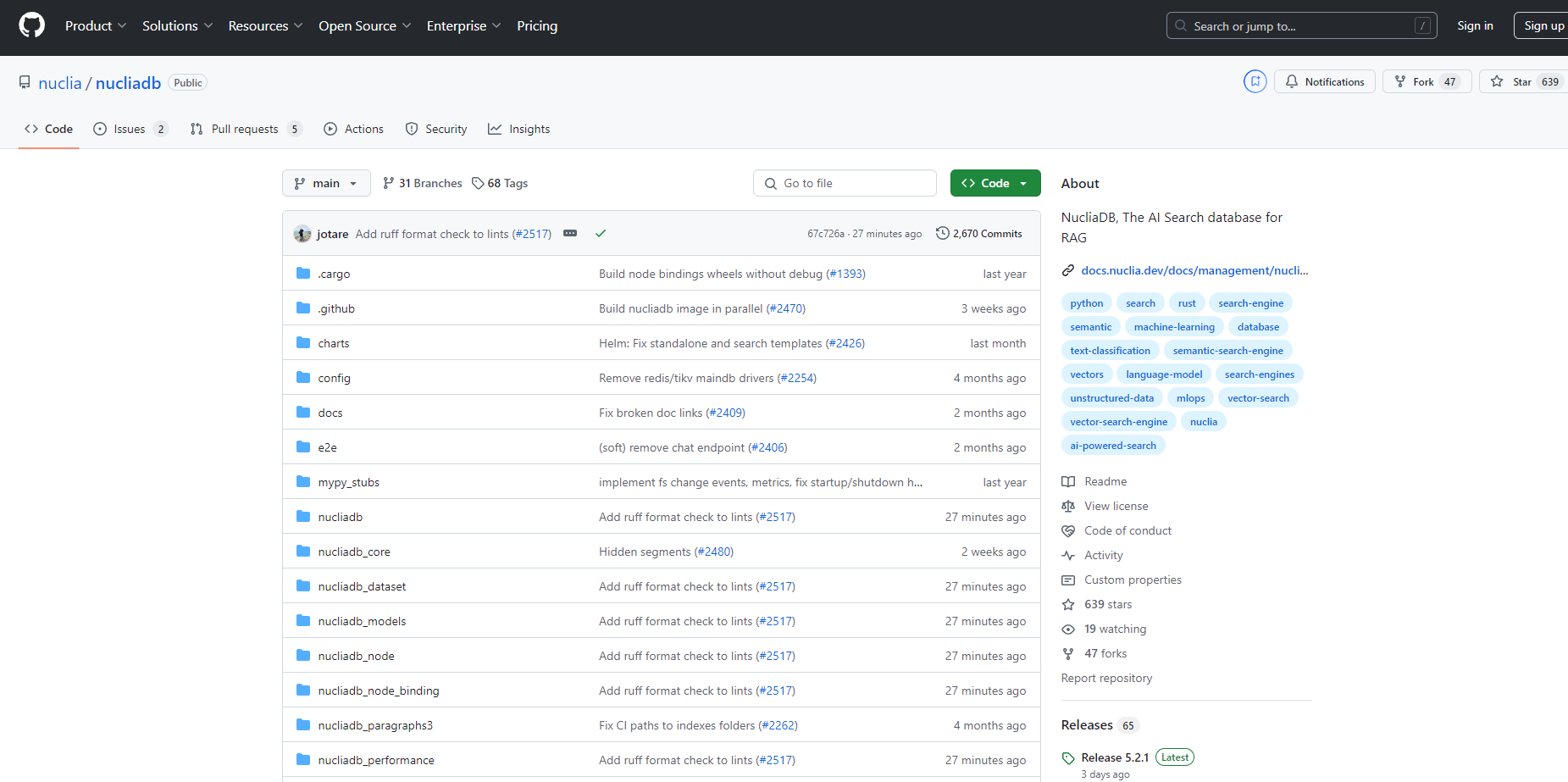Open pull request #2517 on latest commit

tap(532, 234)
